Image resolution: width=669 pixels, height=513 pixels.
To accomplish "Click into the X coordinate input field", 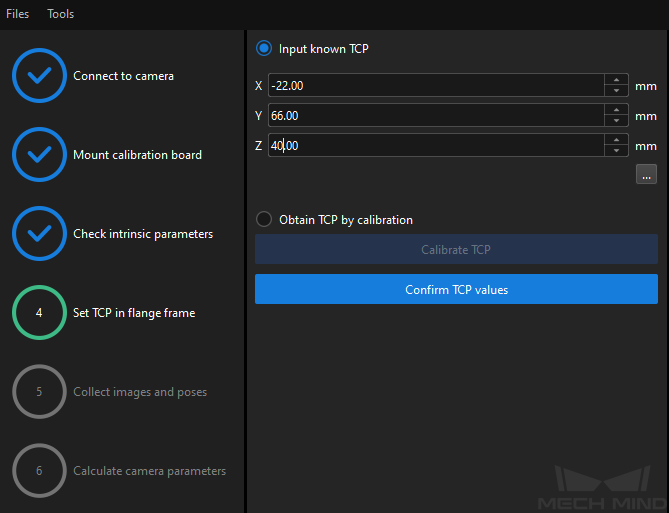I will pos(436,85).
